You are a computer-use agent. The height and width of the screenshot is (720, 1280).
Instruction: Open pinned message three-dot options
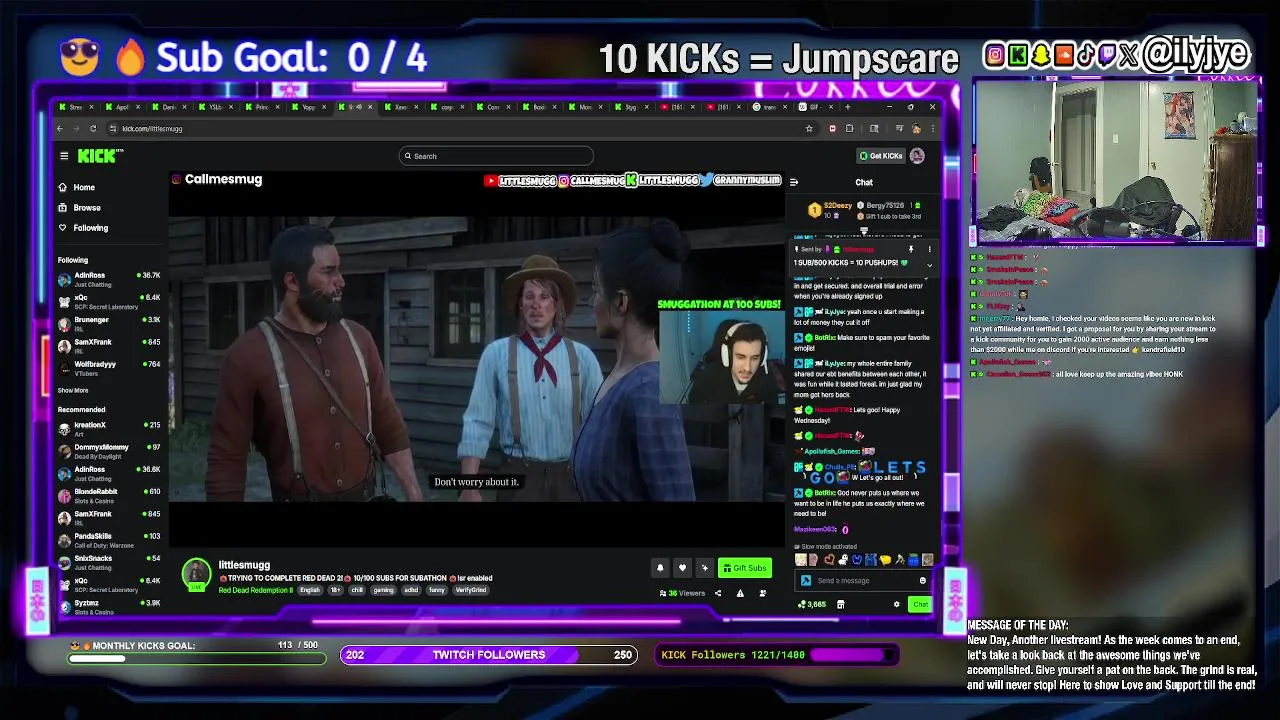(x=929, y=249)
